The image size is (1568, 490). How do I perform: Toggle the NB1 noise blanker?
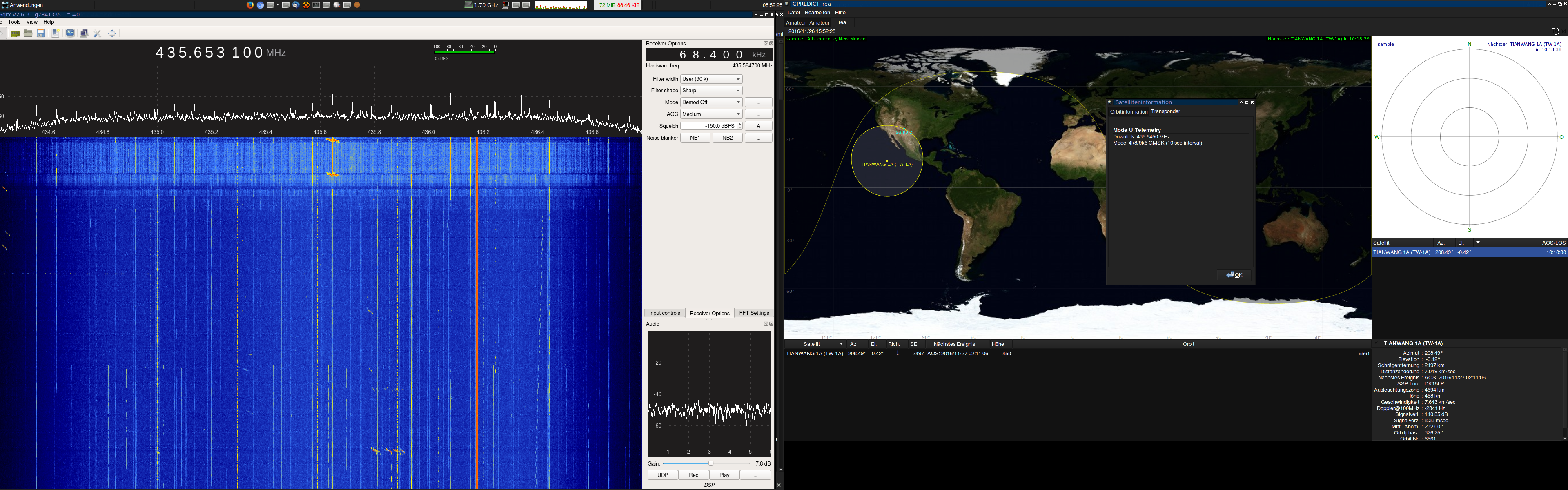[x=695, y=138]
